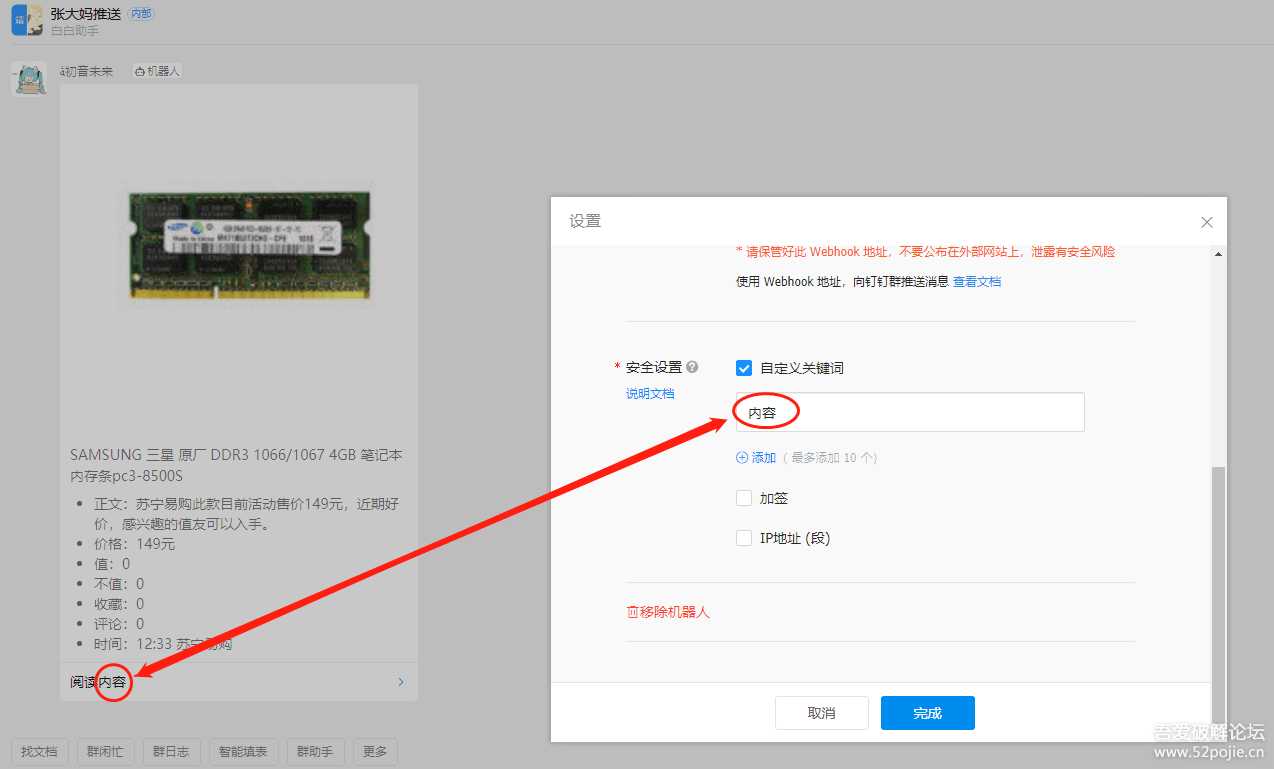Image resolution: width=1274 pixels, height=769 pixels.
Task: Open the Samsung memory product image
Action: [x=251, y=244]
